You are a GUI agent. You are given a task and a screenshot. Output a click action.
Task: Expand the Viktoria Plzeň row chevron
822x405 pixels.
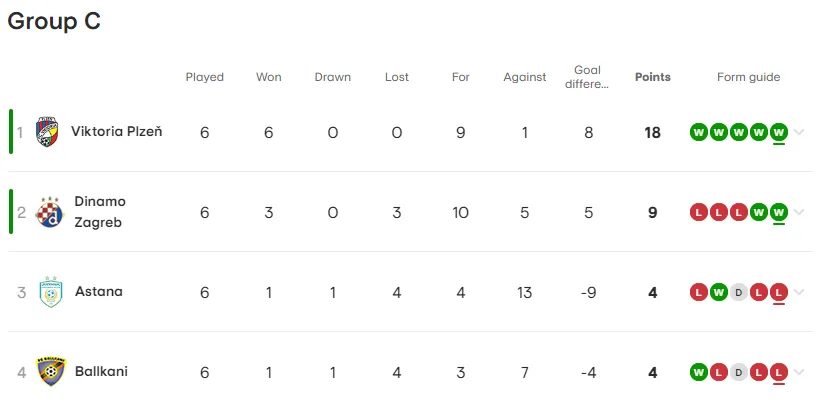(x=799, y=132)
